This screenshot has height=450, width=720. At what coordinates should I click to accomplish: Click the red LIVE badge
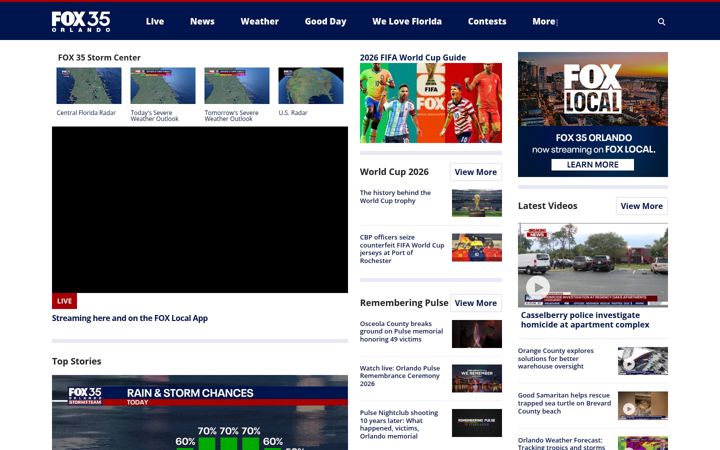click(64, 301)
